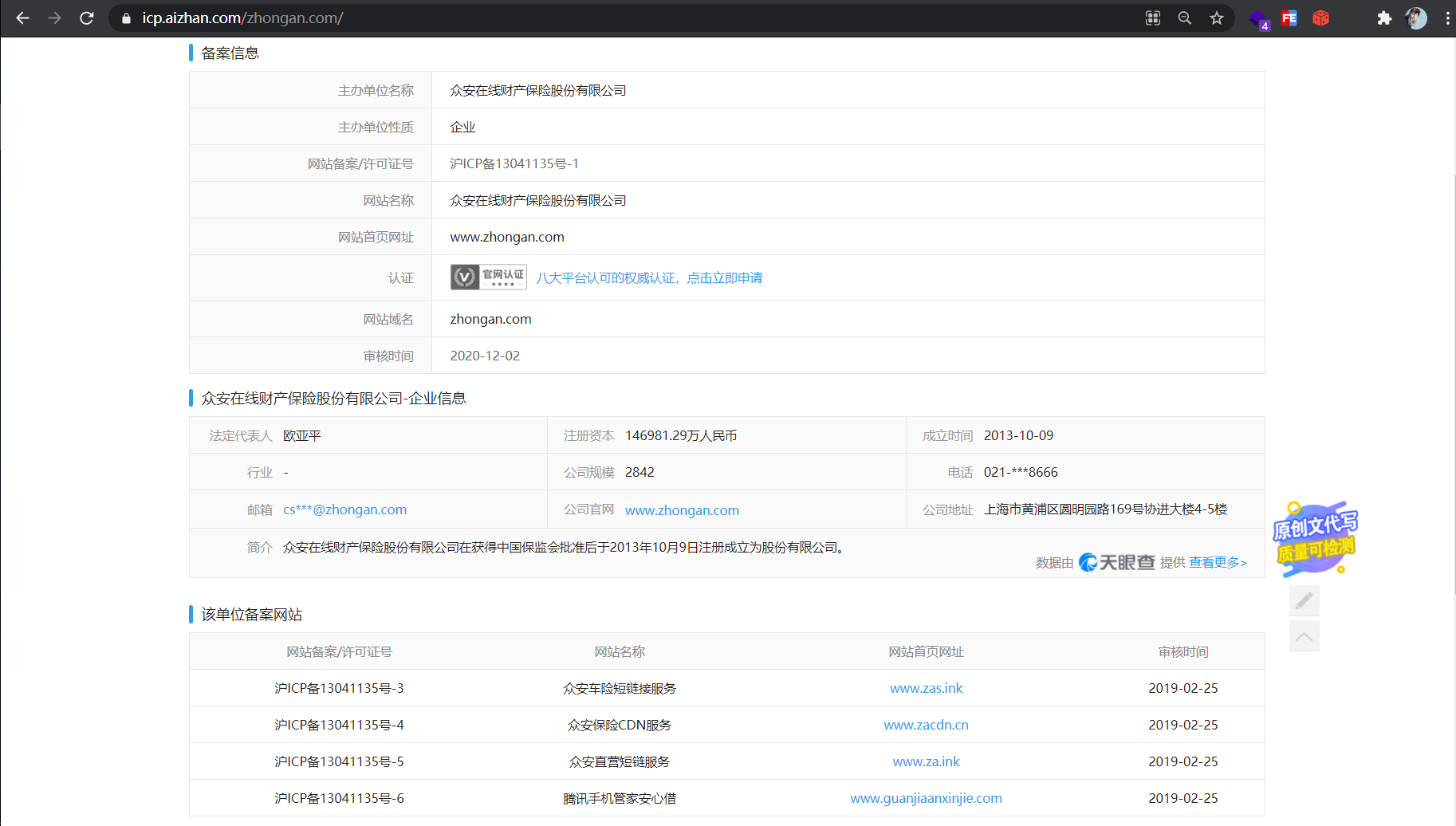
Task: Click the zoom magnifier icon in address bar
Action: click(x=1185, y=18)
